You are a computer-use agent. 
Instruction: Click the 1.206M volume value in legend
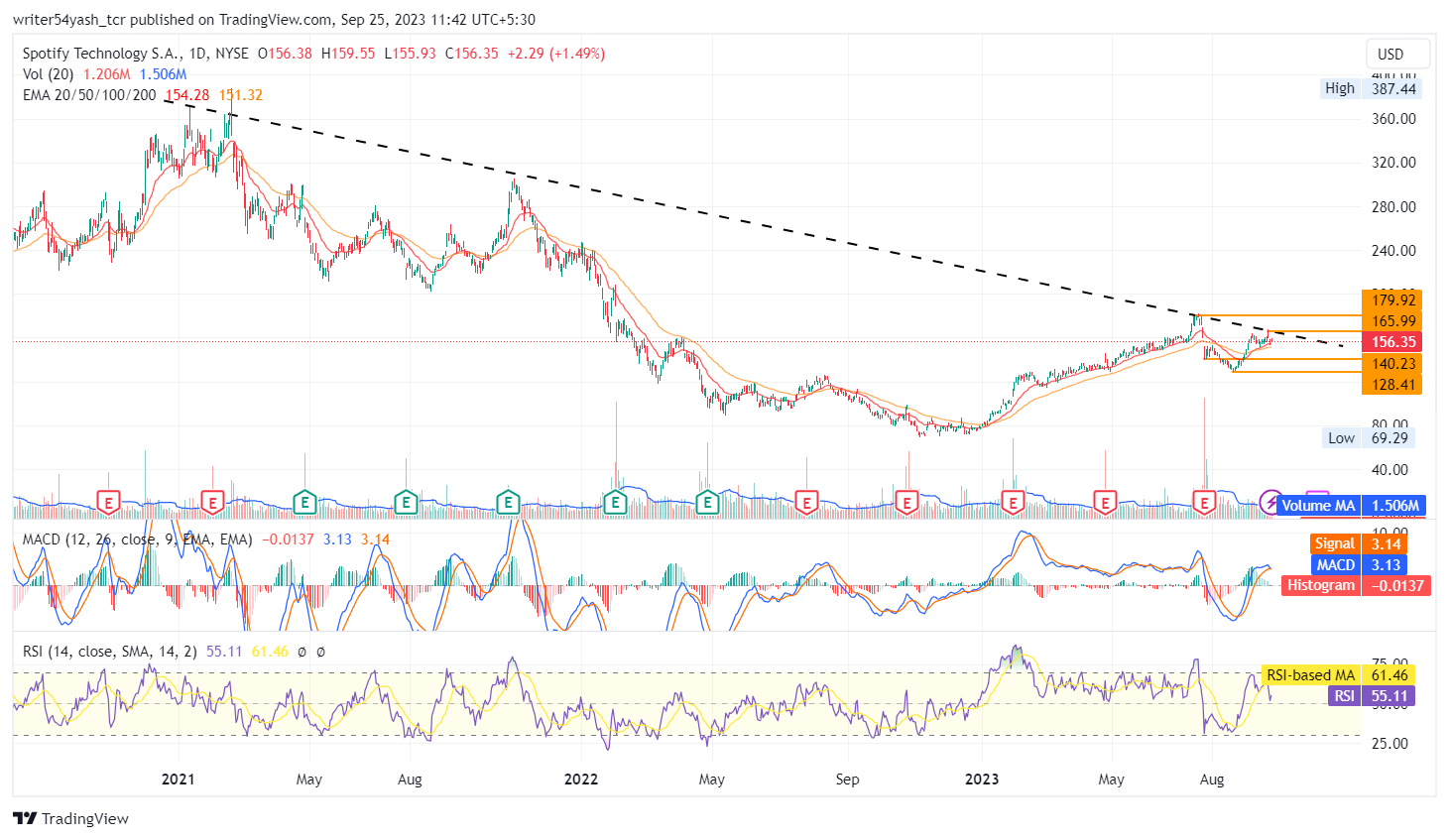[107, 74]
